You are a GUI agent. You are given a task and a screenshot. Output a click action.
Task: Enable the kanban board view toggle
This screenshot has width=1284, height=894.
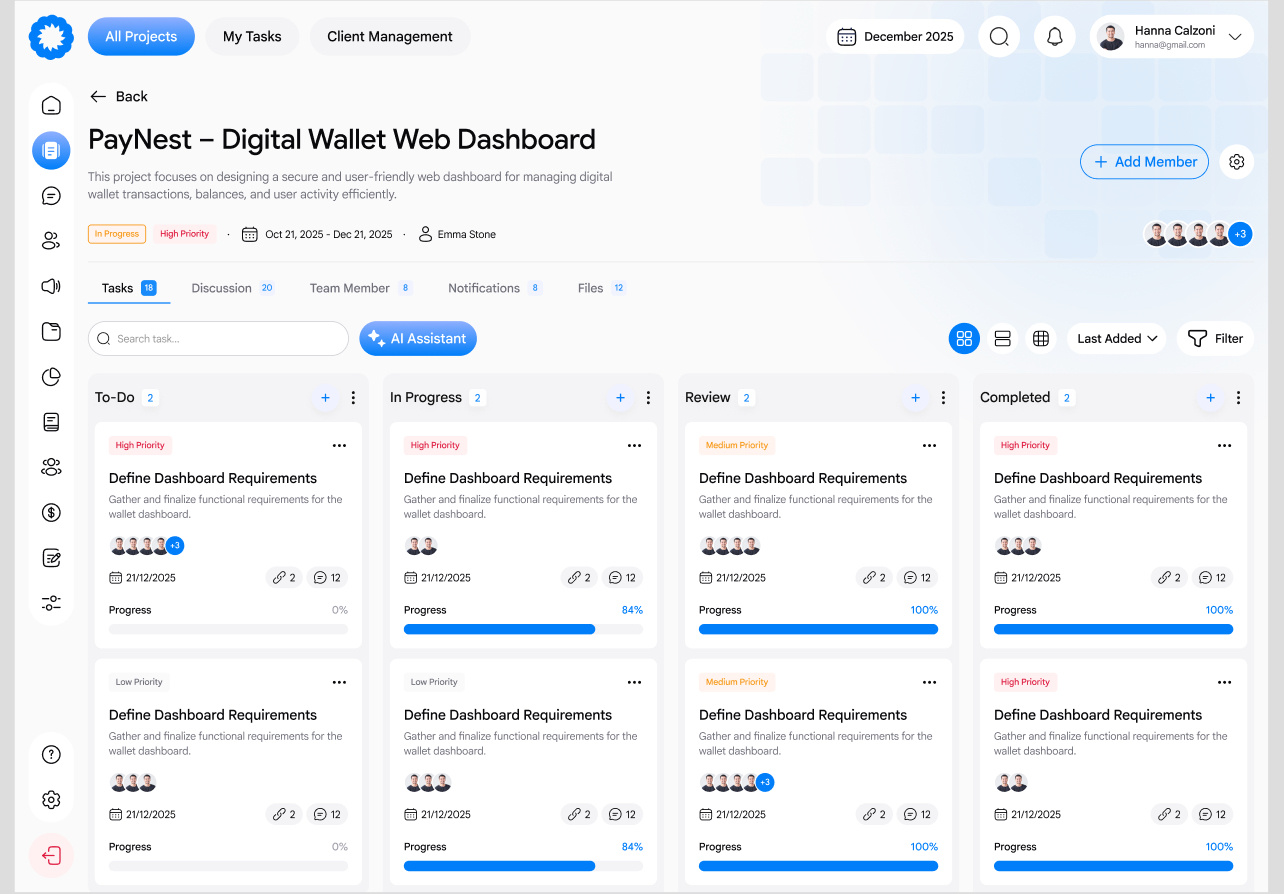pyautogui.click(x=964, y=338)
